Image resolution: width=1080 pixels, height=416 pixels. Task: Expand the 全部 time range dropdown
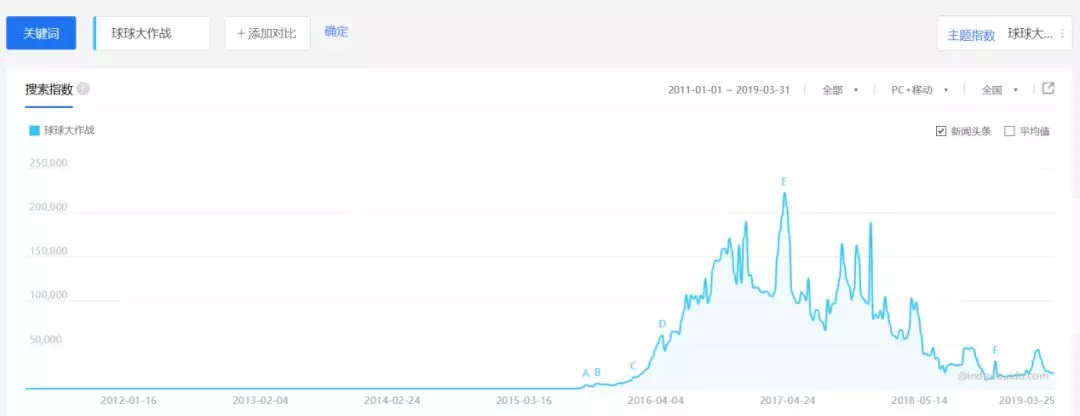click(840, 90)
